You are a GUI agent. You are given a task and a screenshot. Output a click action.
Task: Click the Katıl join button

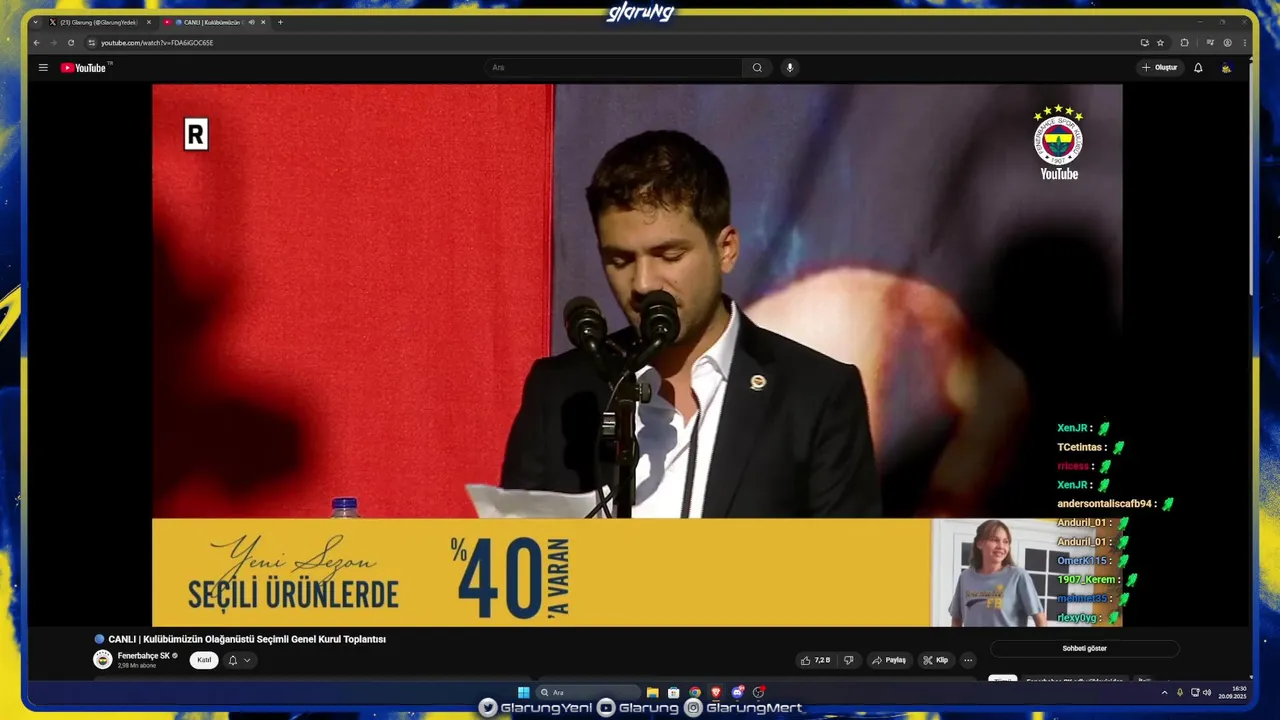[x=204, y=660]
